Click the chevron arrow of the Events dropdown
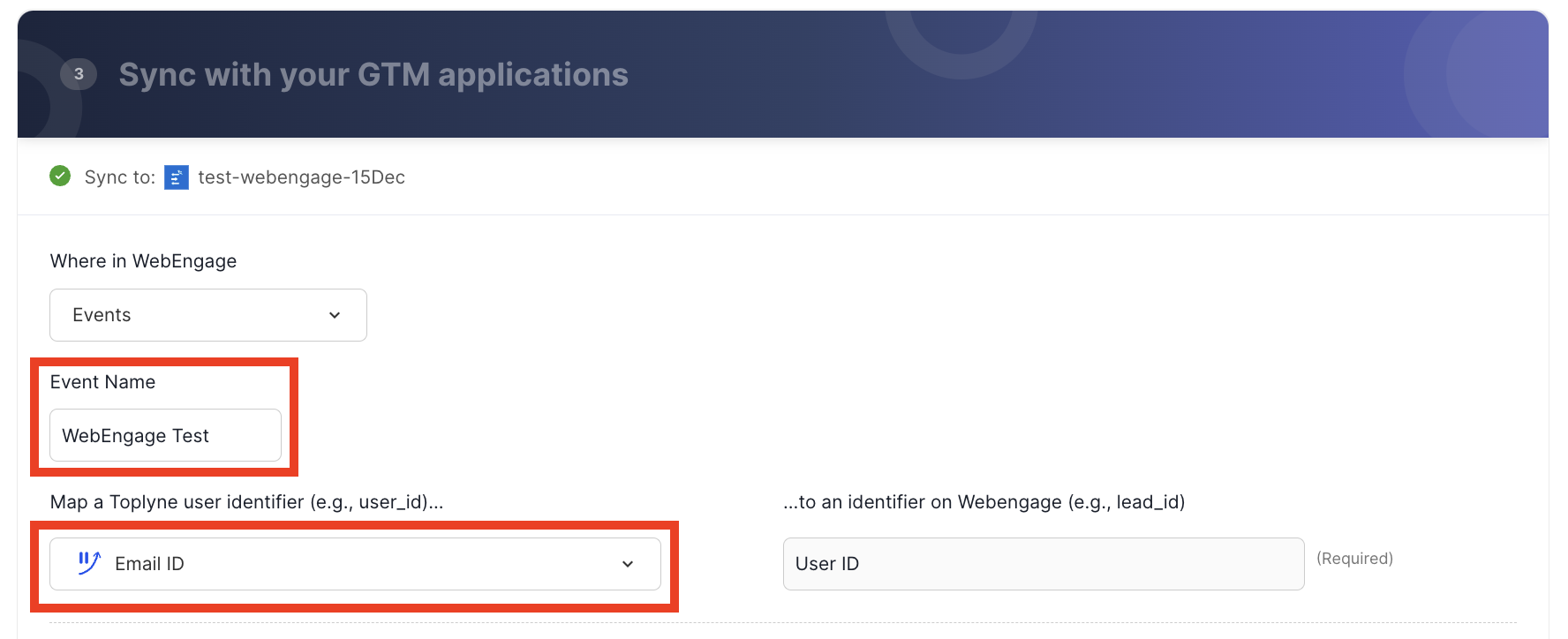The width and height of the screenshot is (1568, 639). [335, 315]
